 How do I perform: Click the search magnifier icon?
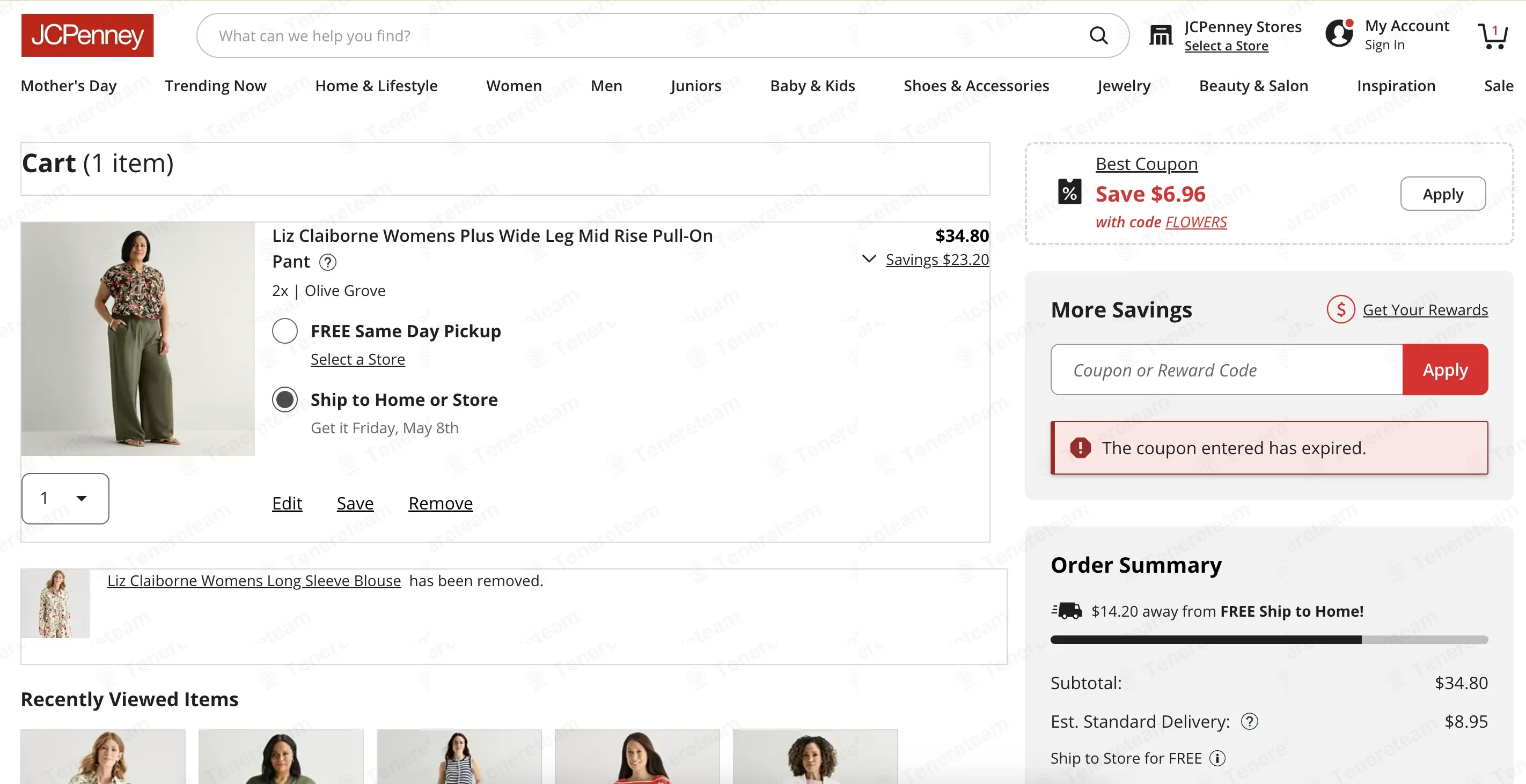tap(1098, 35)
